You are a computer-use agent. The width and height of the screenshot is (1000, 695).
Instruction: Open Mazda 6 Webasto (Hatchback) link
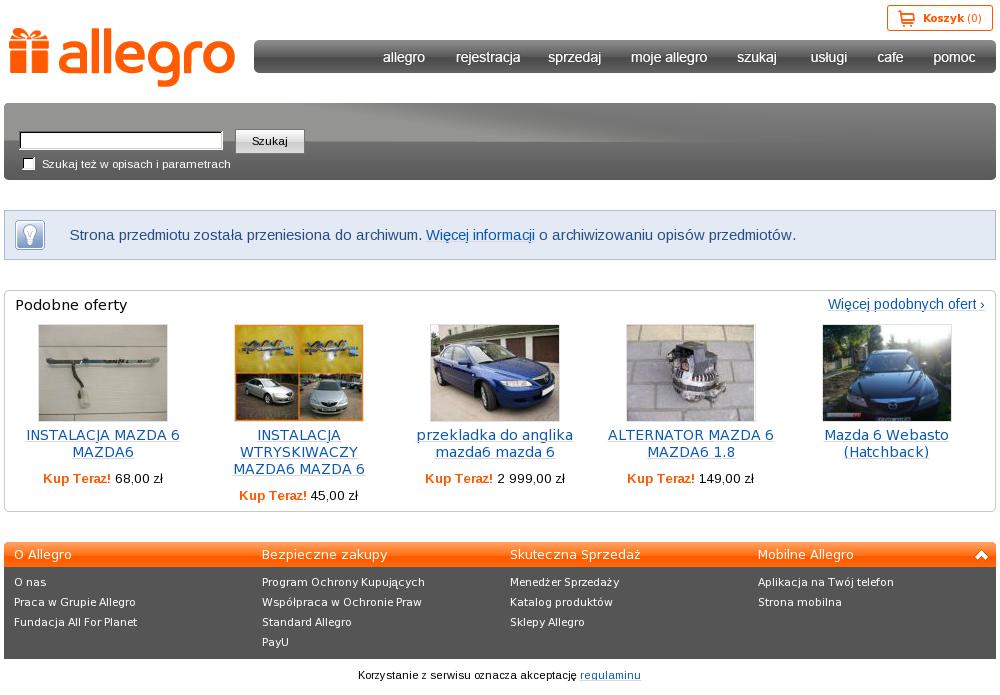886,444
